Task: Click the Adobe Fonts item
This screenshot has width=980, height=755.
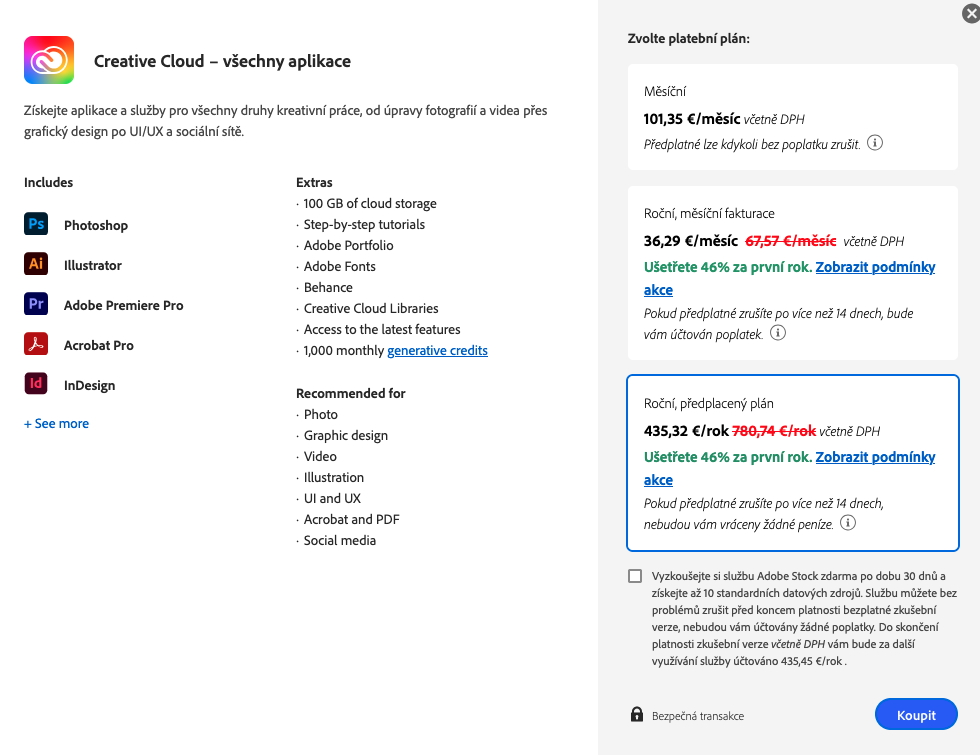Action: tap(340, 266)
